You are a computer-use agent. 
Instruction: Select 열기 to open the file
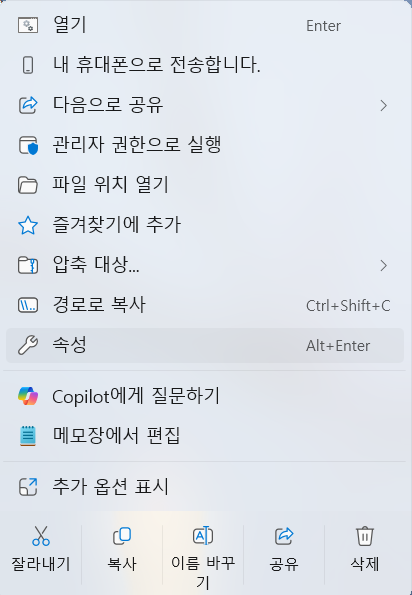[x=205, y=26]
